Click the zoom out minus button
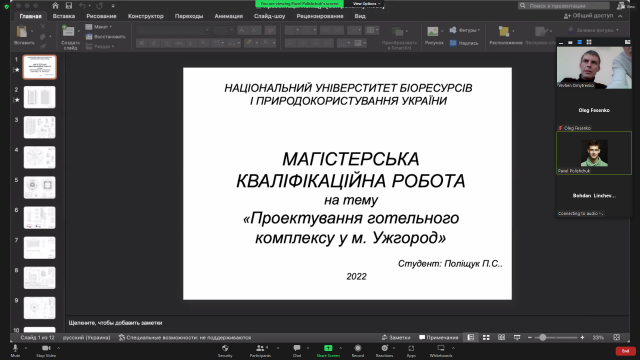640x360 pixels. pos(530,338)
